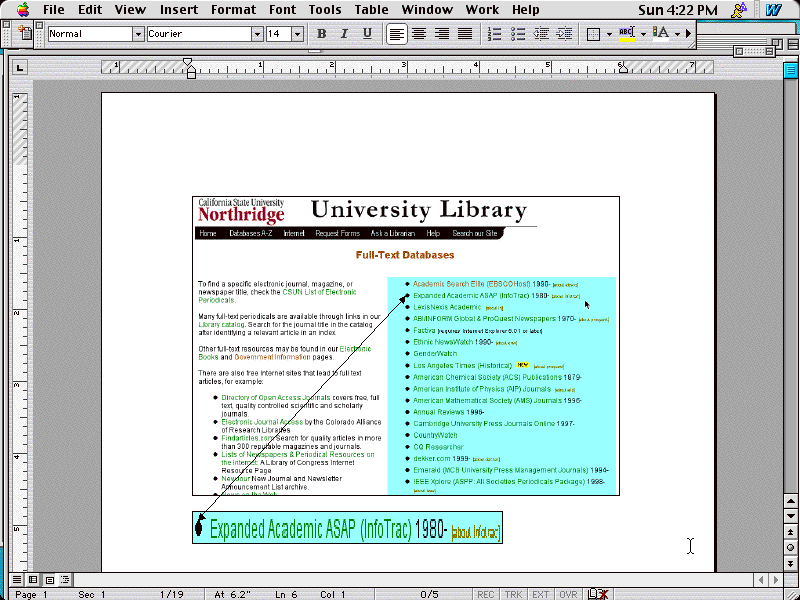Screen dimensions: 800x600
Task: Click the first line indent marker on ruler
Action: pyautogui.click(x=188, y=62)
